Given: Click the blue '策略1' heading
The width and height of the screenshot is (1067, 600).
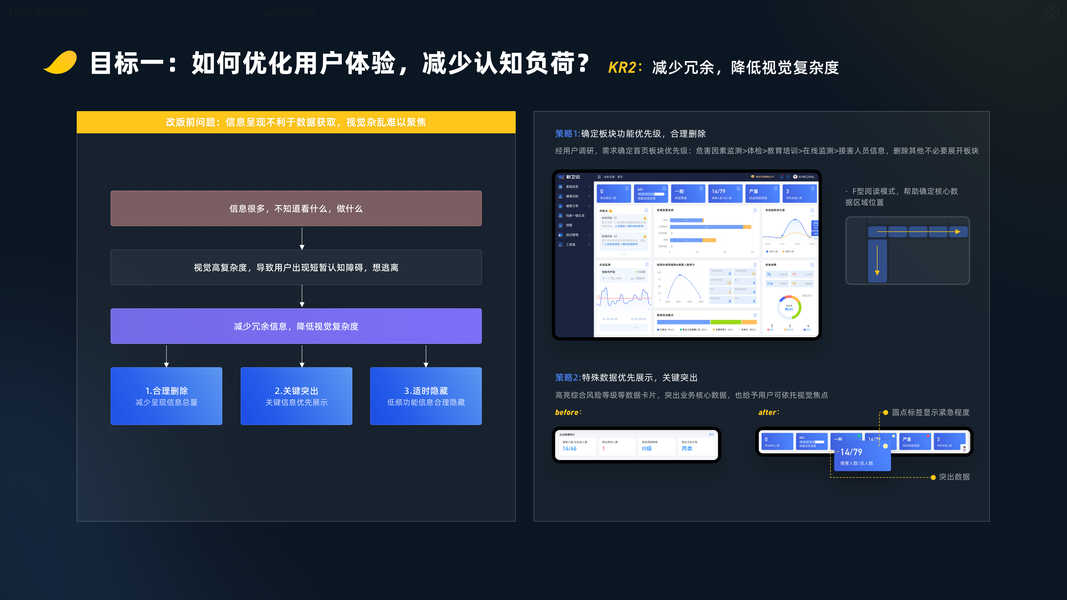Looking at the screenshot, I should click(x=568, y=133).
